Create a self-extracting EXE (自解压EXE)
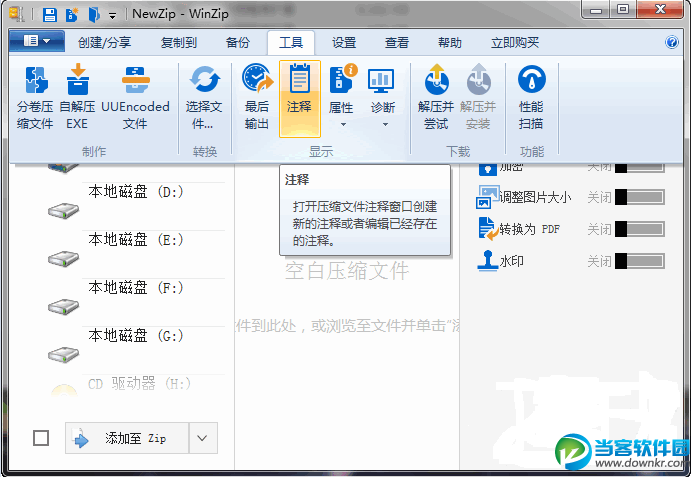Screen dimensions: 691x477 [77, 97]
